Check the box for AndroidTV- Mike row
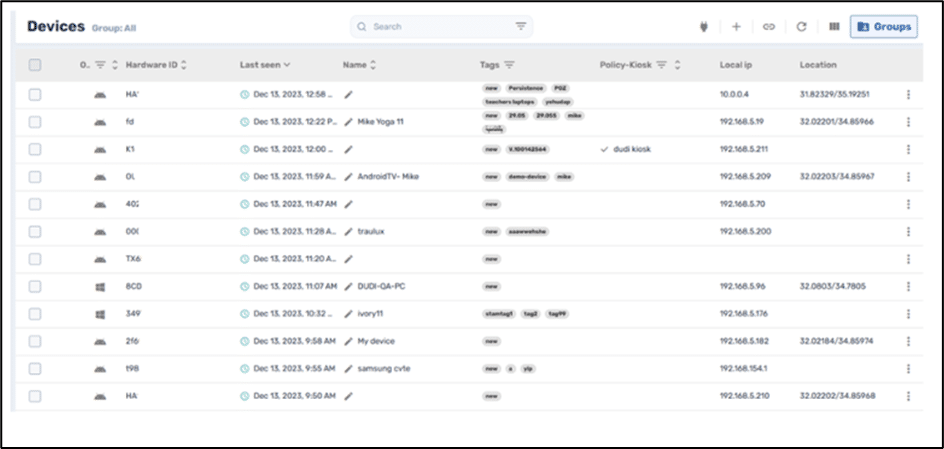The height and width of the screenshot is (449, 944). [x=35, y=177]
